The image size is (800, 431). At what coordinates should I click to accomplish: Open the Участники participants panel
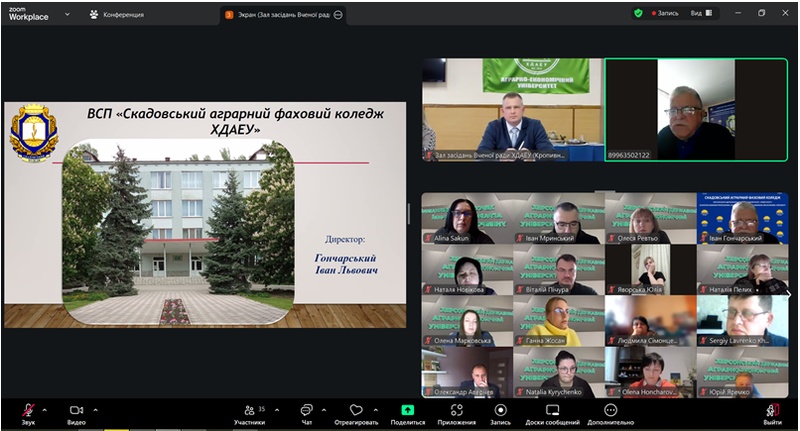(x=249, y=411)
